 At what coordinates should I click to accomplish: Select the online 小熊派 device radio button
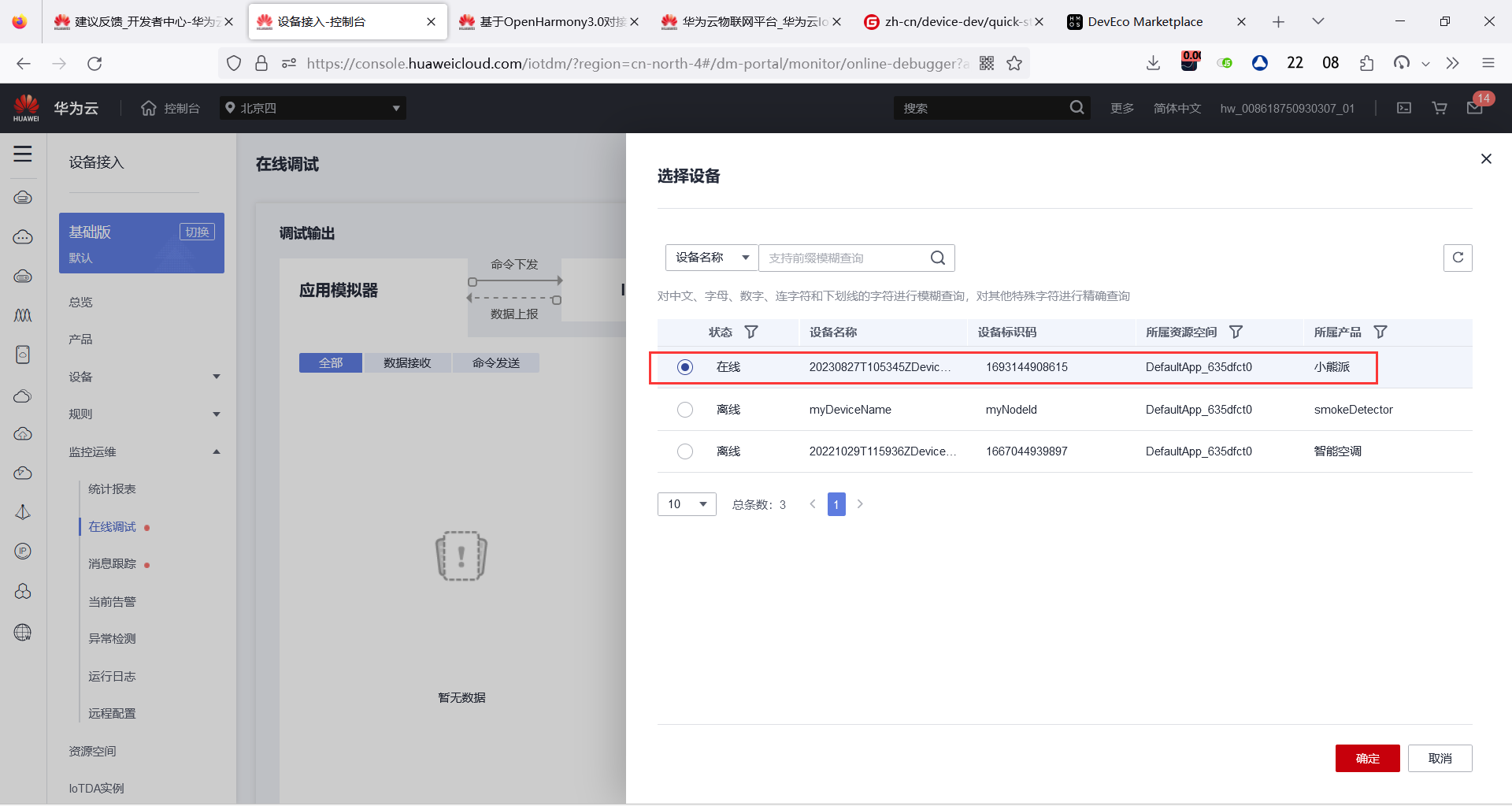tap(685, 366)
